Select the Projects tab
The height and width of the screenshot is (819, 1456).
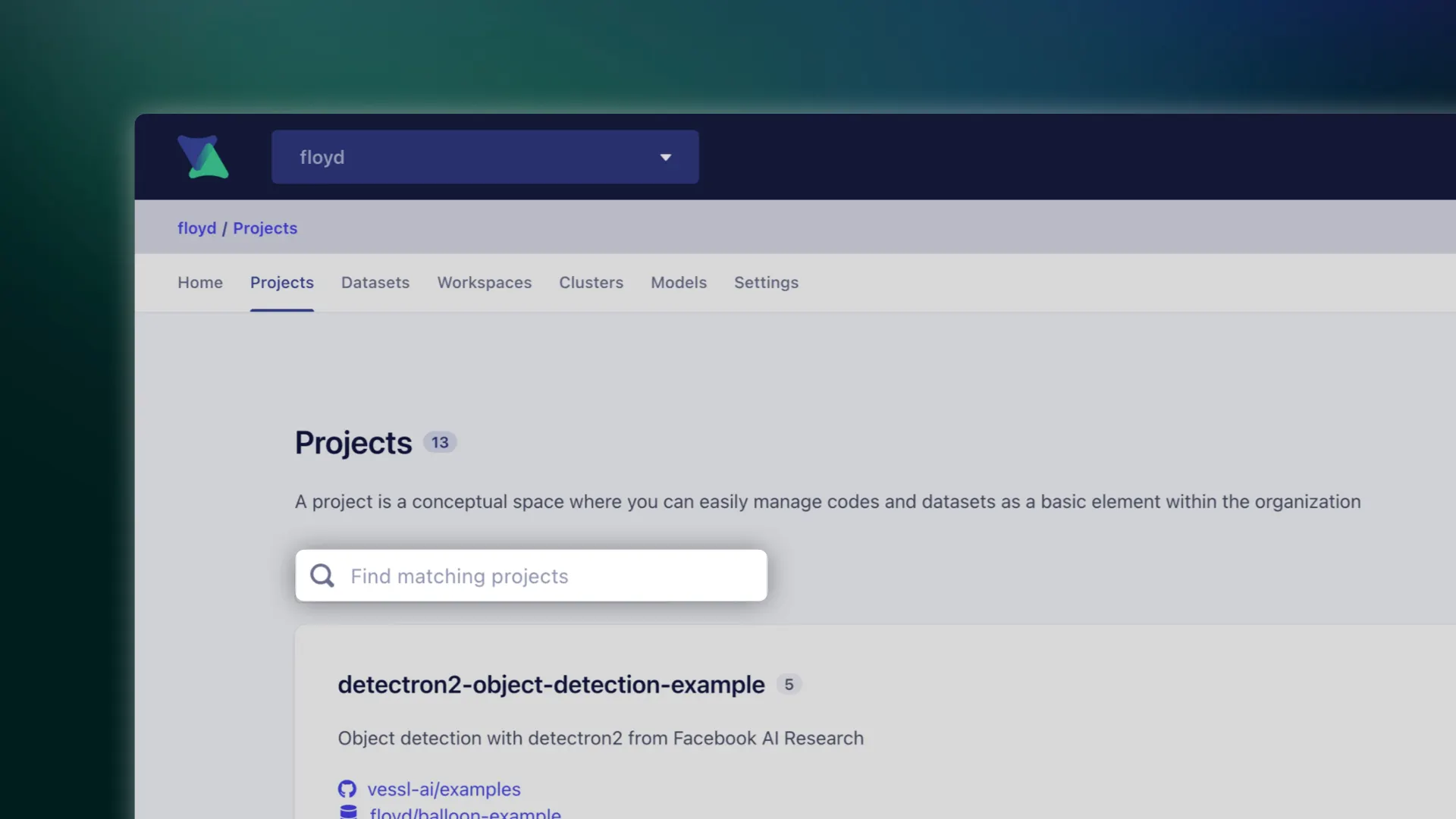click(281, 282)
